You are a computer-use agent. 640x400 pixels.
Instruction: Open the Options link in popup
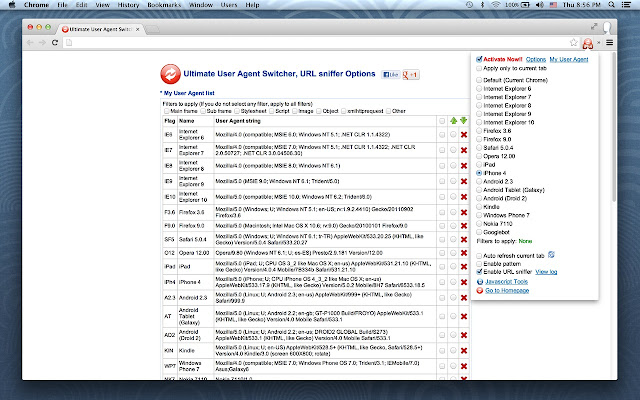536,60
